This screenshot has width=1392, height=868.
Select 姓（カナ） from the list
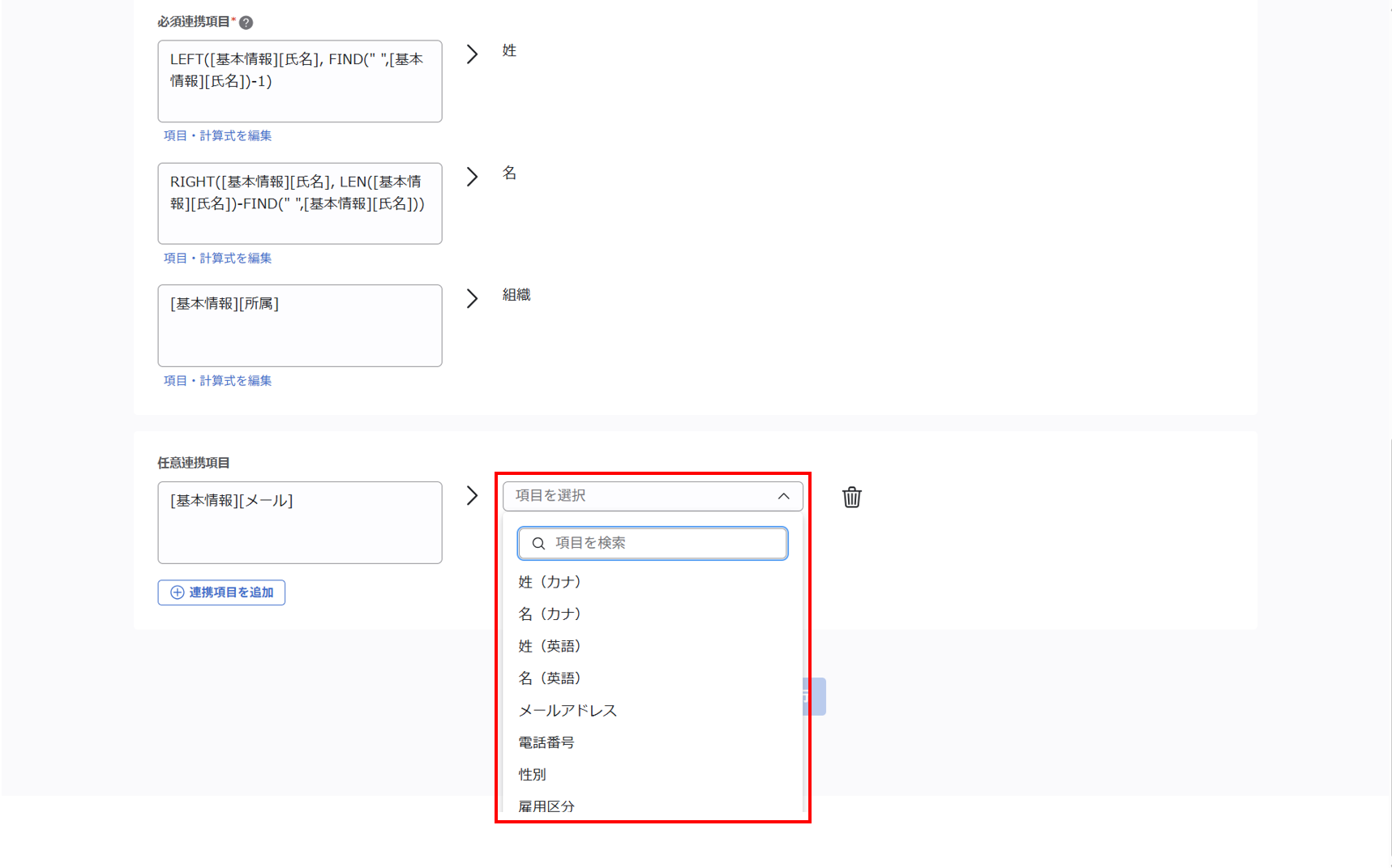(x=550, y=582)
